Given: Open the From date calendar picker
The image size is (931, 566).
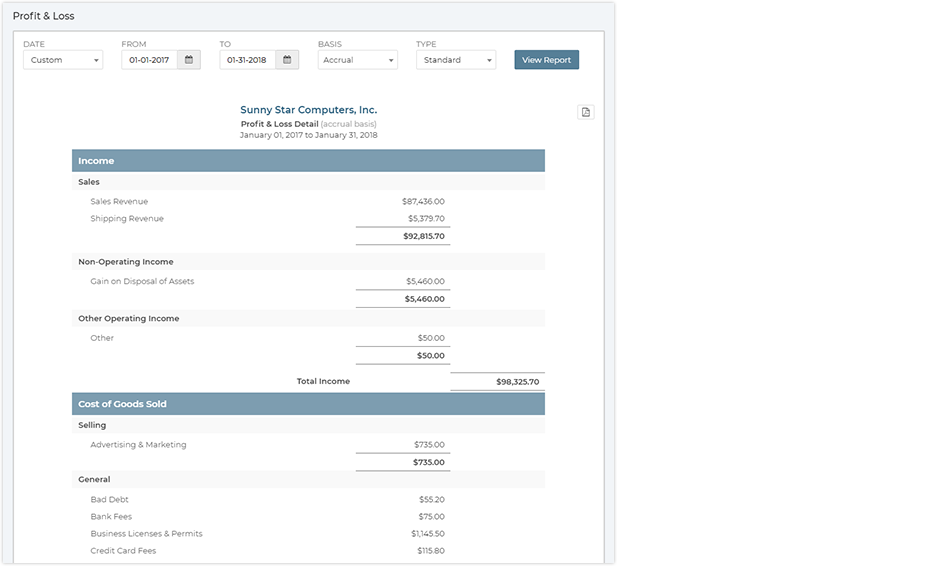Looking at the screenshot, I should pos(189,60).
